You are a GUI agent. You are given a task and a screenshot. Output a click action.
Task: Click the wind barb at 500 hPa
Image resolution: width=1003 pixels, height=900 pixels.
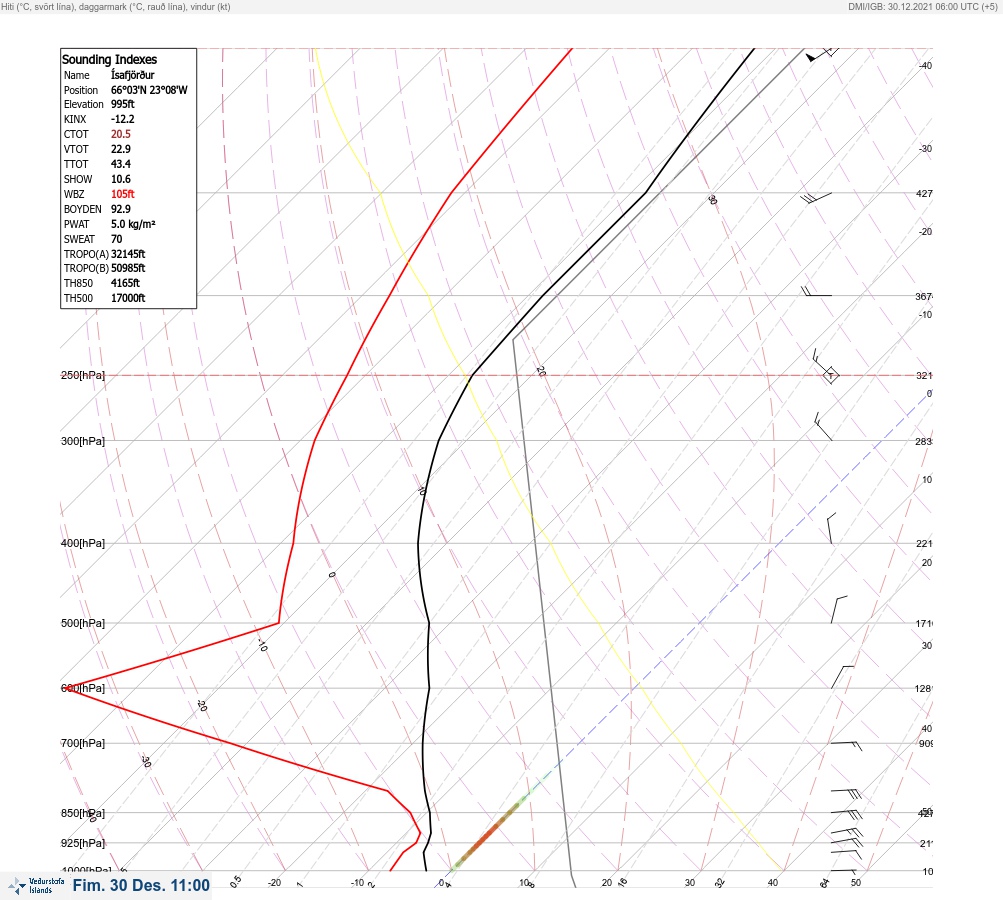point(839,610)
